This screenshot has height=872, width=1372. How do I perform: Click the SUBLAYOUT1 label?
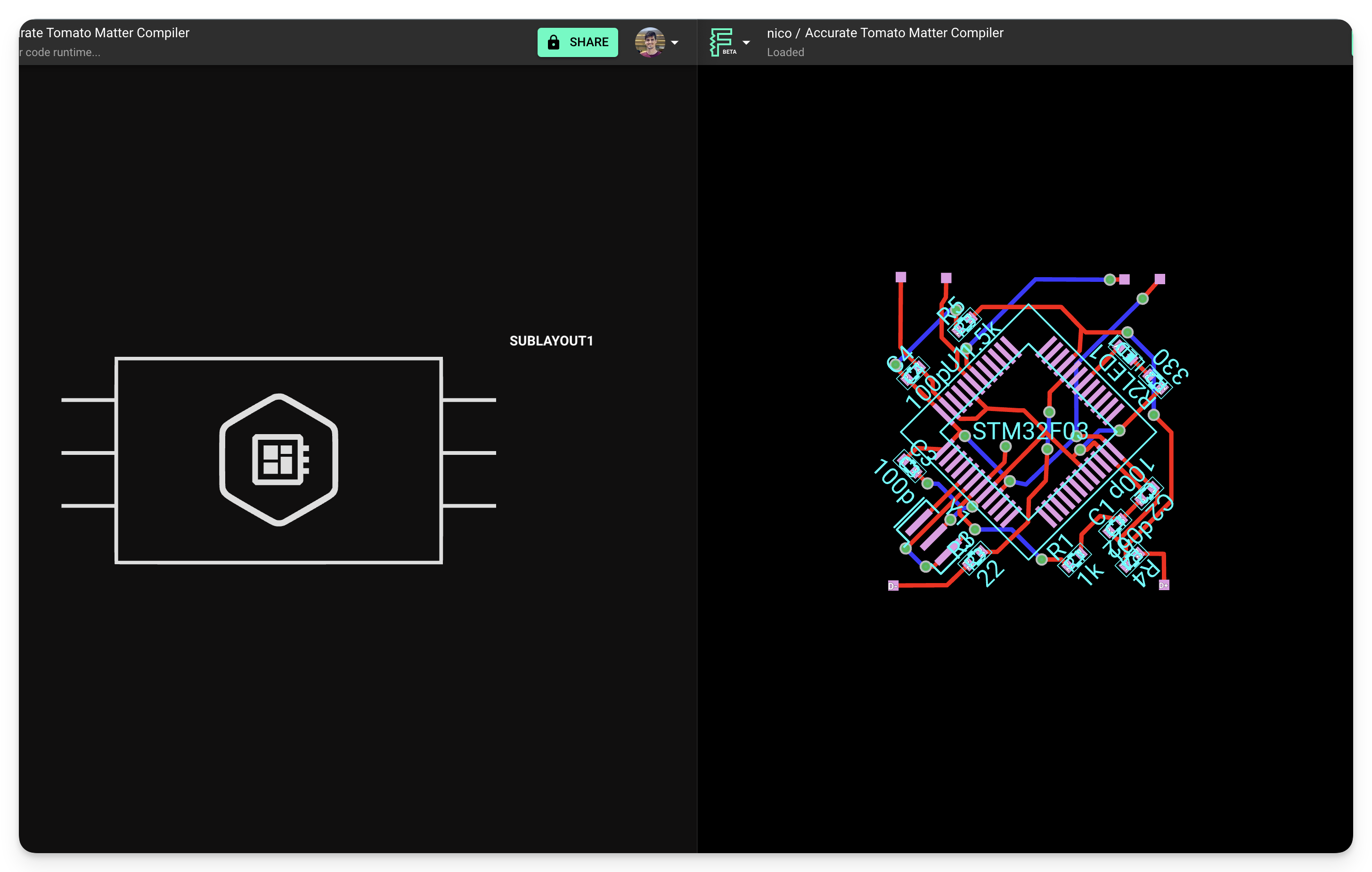(x=551, y=341)
